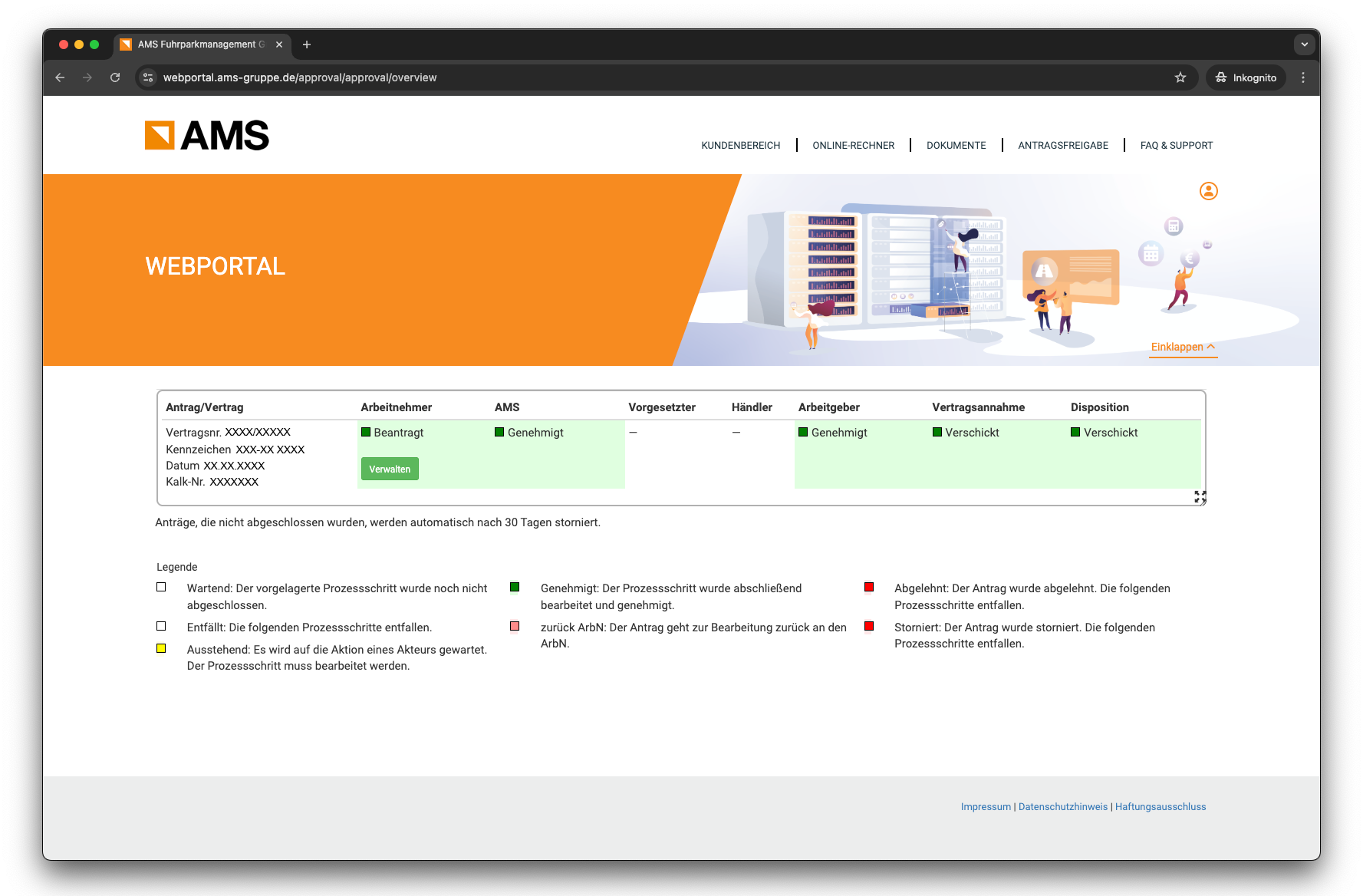This screenshot has height=896, width=1363.
Task: Open a new browser tab
Action: (x=307, y=44)
